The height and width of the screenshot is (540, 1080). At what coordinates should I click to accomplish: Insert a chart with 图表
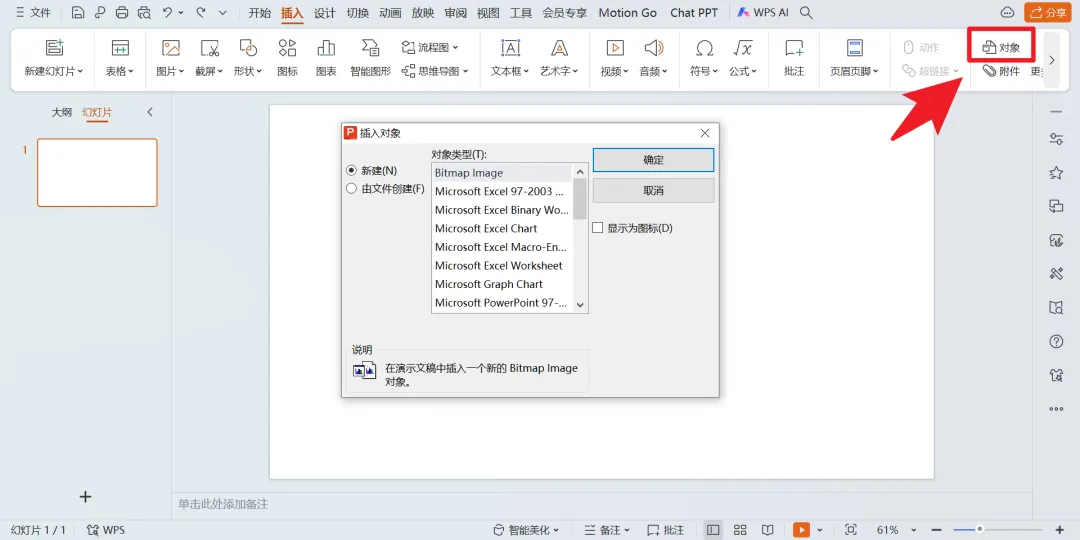point(326,48)
